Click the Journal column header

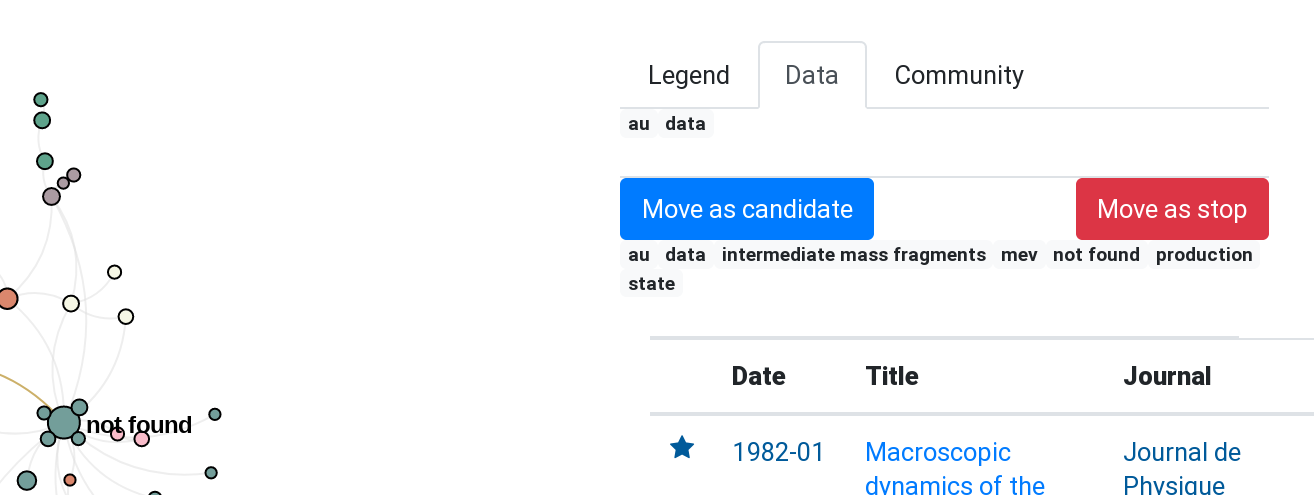coord(1167,376)
